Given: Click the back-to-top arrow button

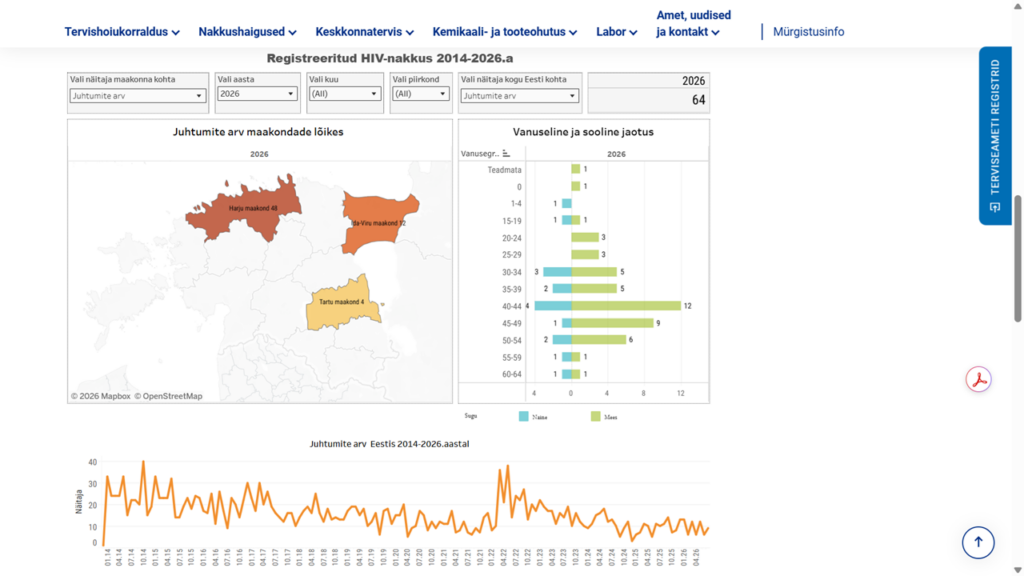Looking at the screenshot, I should point(978,542).
